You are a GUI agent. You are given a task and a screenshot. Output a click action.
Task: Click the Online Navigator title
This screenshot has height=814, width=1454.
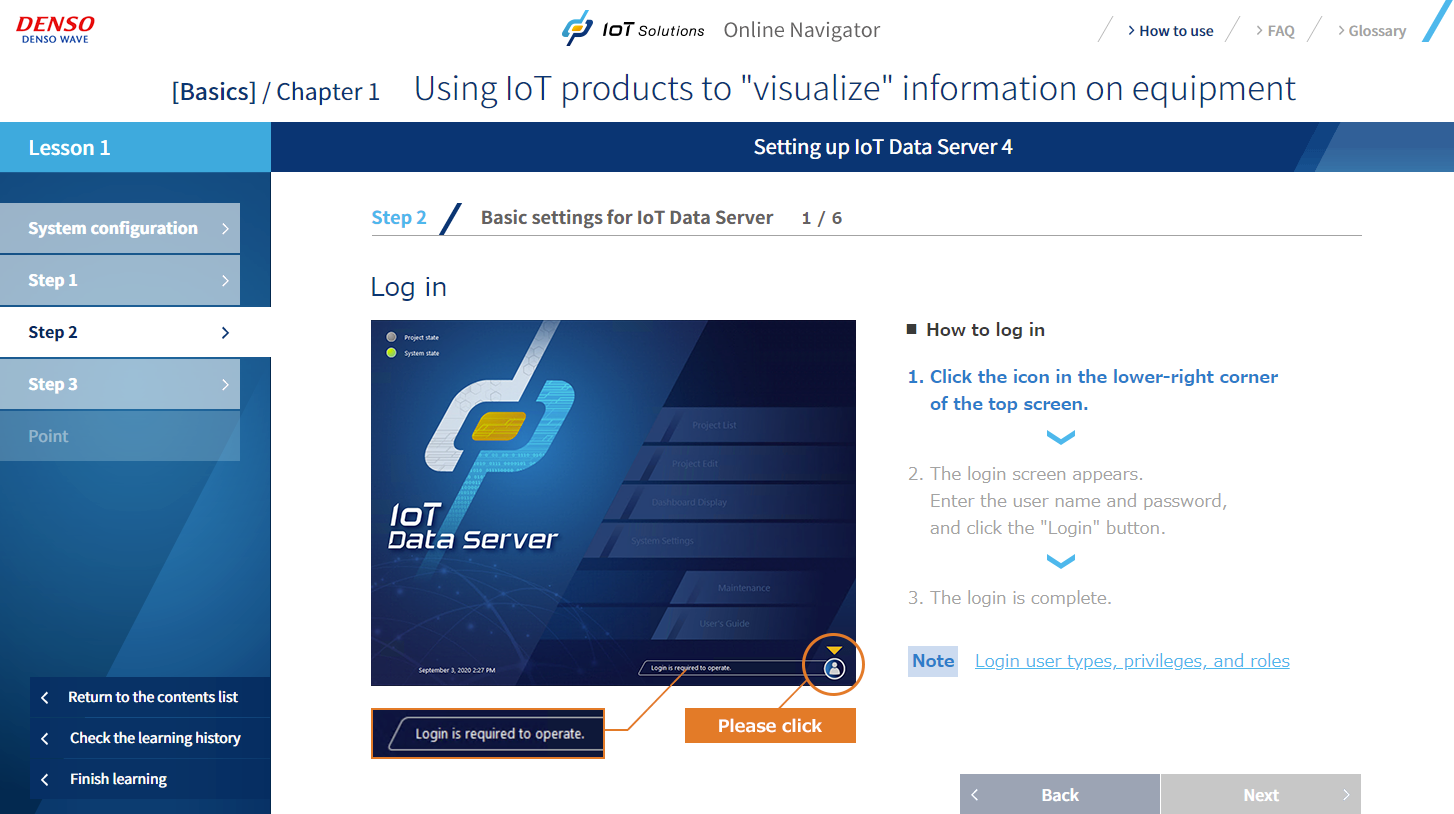802,30
